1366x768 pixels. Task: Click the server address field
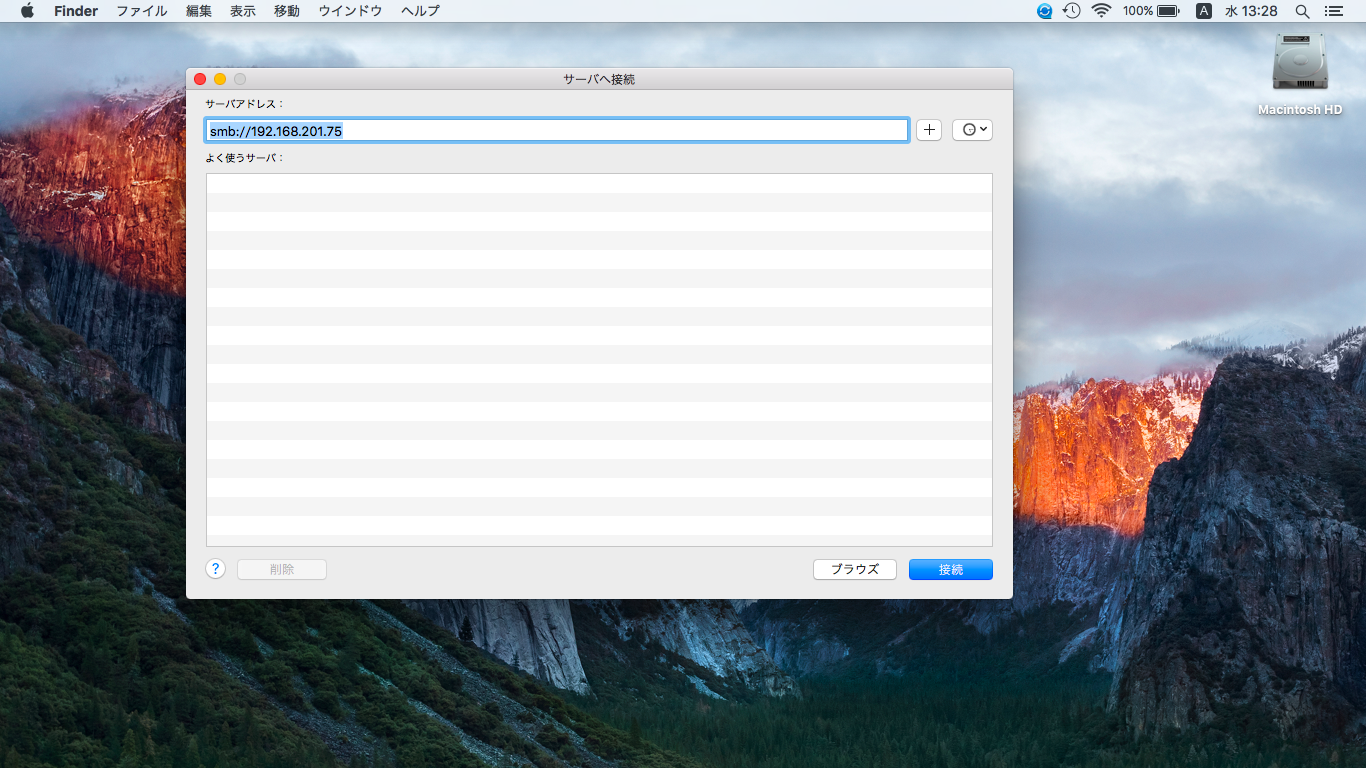(x=557, y=130)
